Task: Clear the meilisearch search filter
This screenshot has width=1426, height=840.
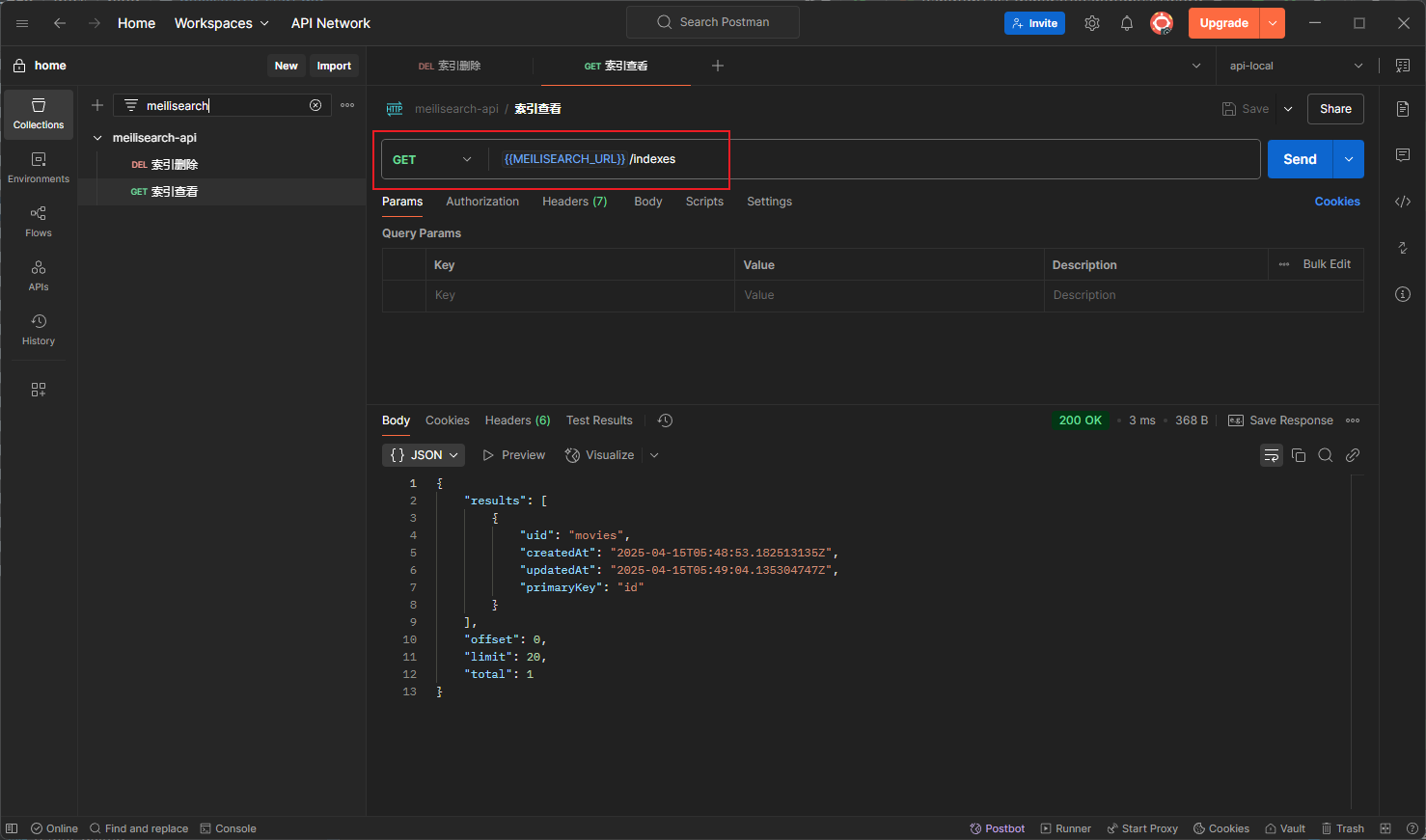Action: pos(315,105)
